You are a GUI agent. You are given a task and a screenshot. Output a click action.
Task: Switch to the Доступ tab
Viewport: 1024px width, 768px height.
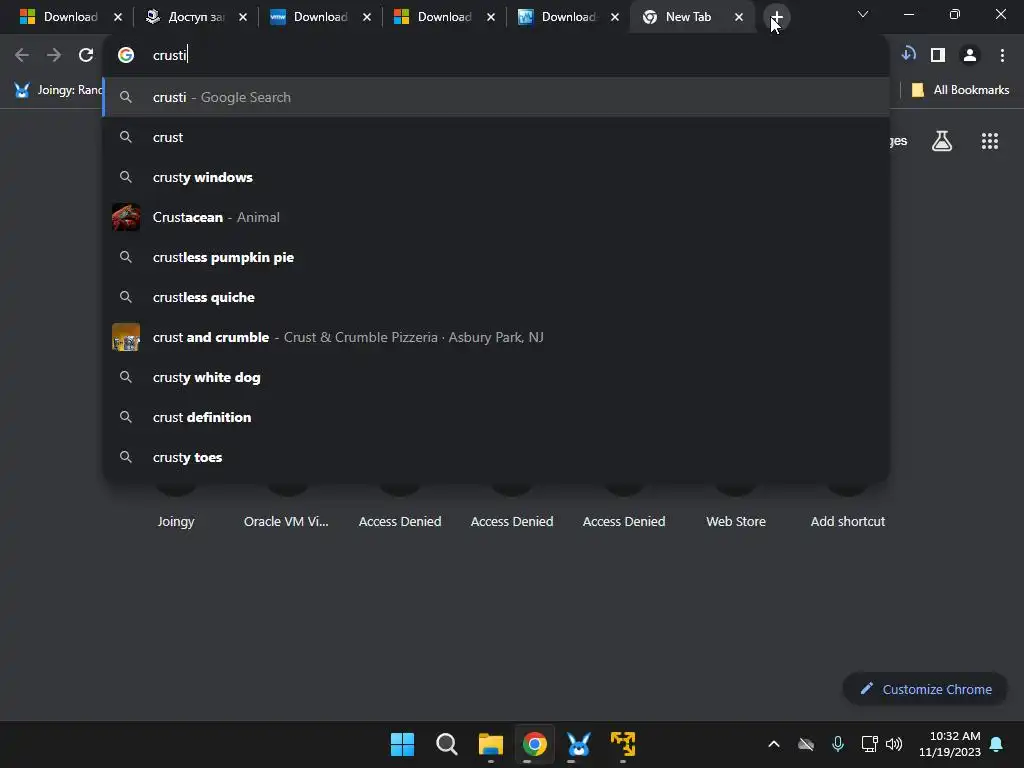coord(196,17)
